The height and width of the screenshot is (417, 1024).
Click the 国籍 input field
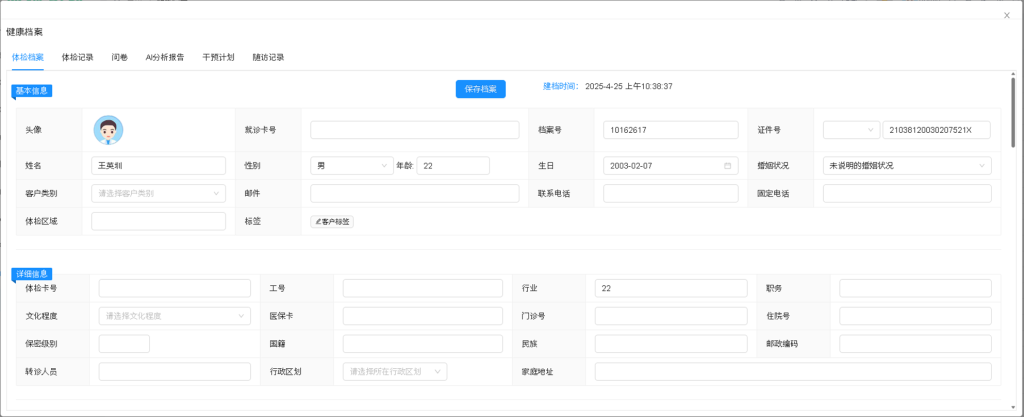point(423,344)
